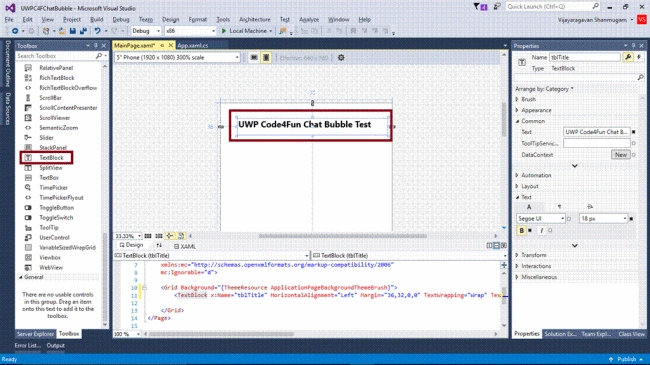
Task: Open the Format menu
Action: (x=198, y=19)
